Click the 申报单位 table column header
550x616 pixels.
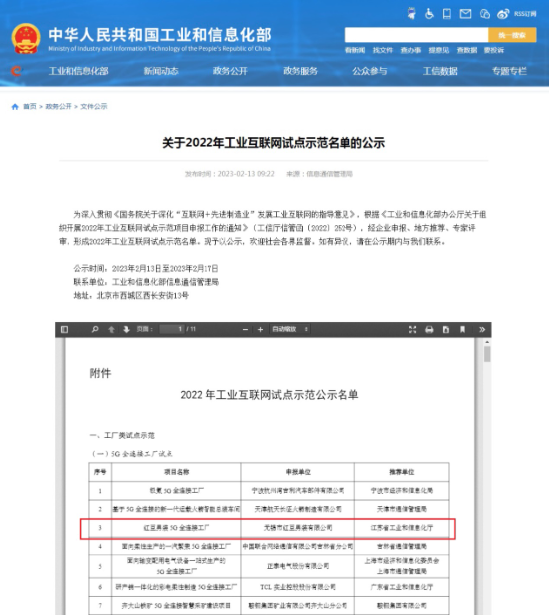298,472
